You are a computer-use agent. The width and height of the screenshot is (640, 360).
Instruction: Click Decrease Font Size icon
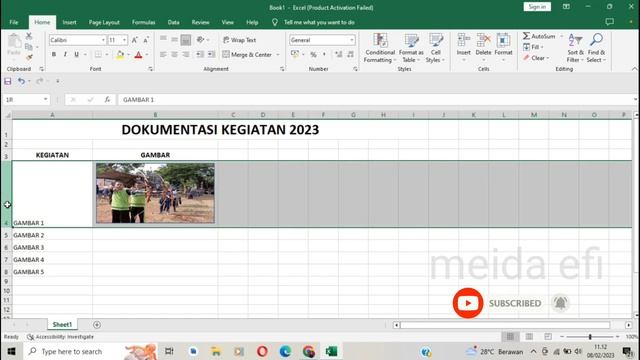tap(146, 40)
